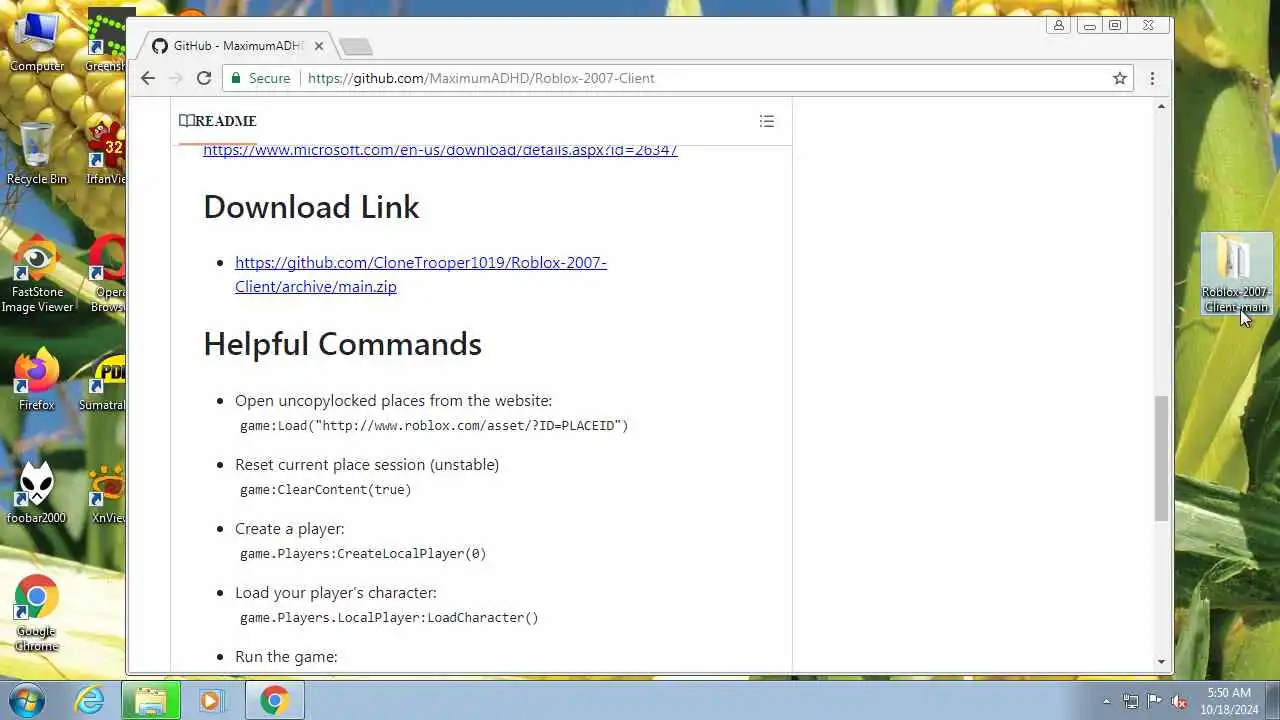Open Internet Explorer from the taskbar
The width and height of the screenshot is (1280, 720).
point(90,700)
